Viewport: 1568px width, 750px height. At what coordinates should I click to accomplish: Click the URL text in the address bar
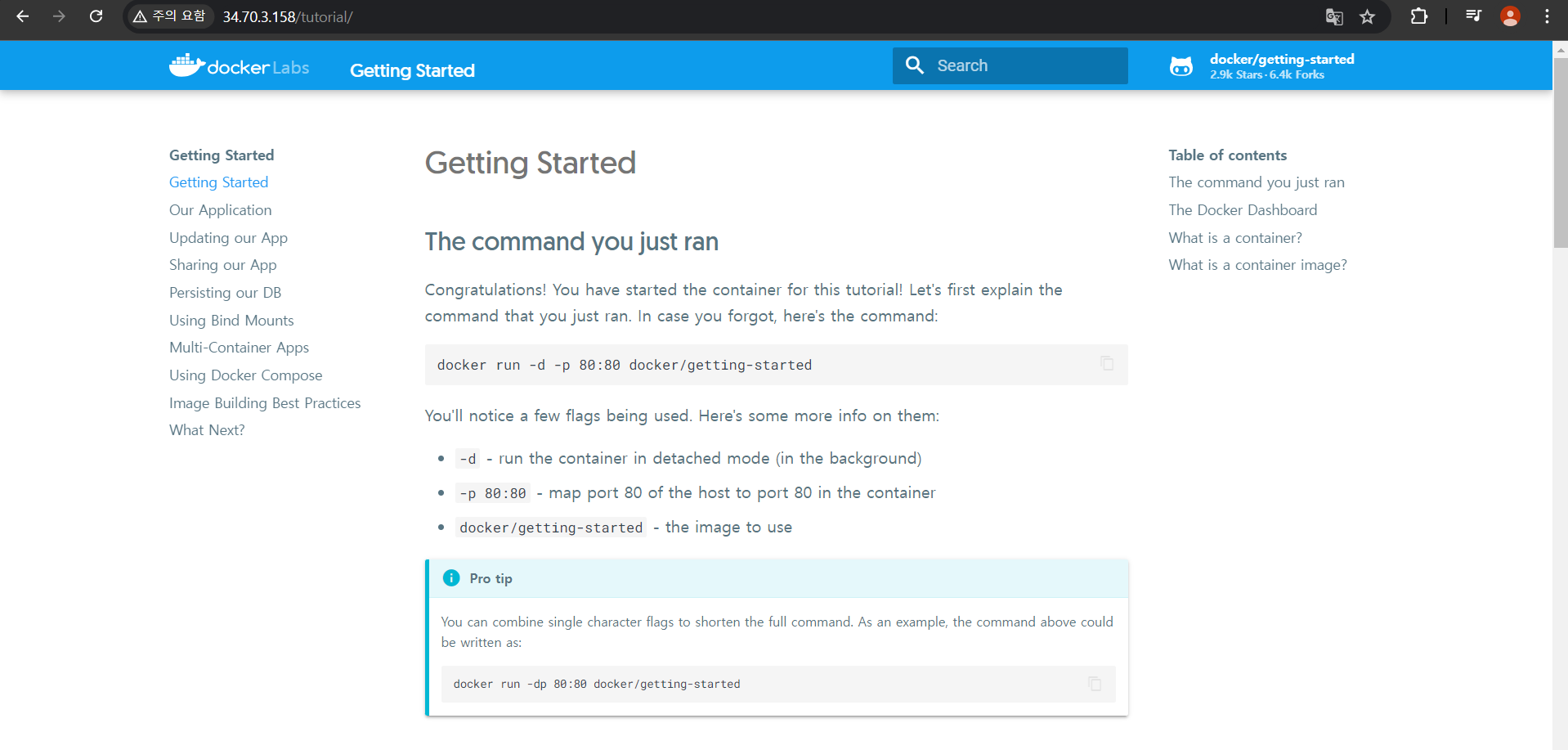click(x=287, y=17)
